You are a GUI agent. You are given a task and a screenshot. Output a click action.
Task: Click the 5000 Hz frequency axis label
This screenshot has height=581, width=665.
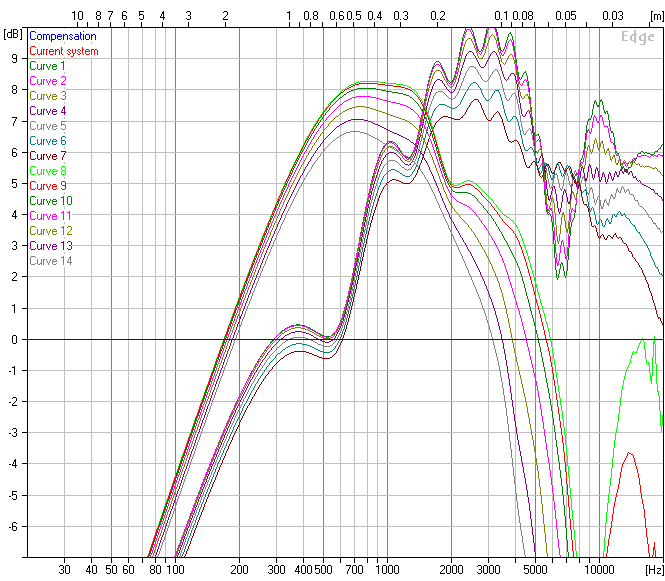pyautogui.click(x=536, y=570)
